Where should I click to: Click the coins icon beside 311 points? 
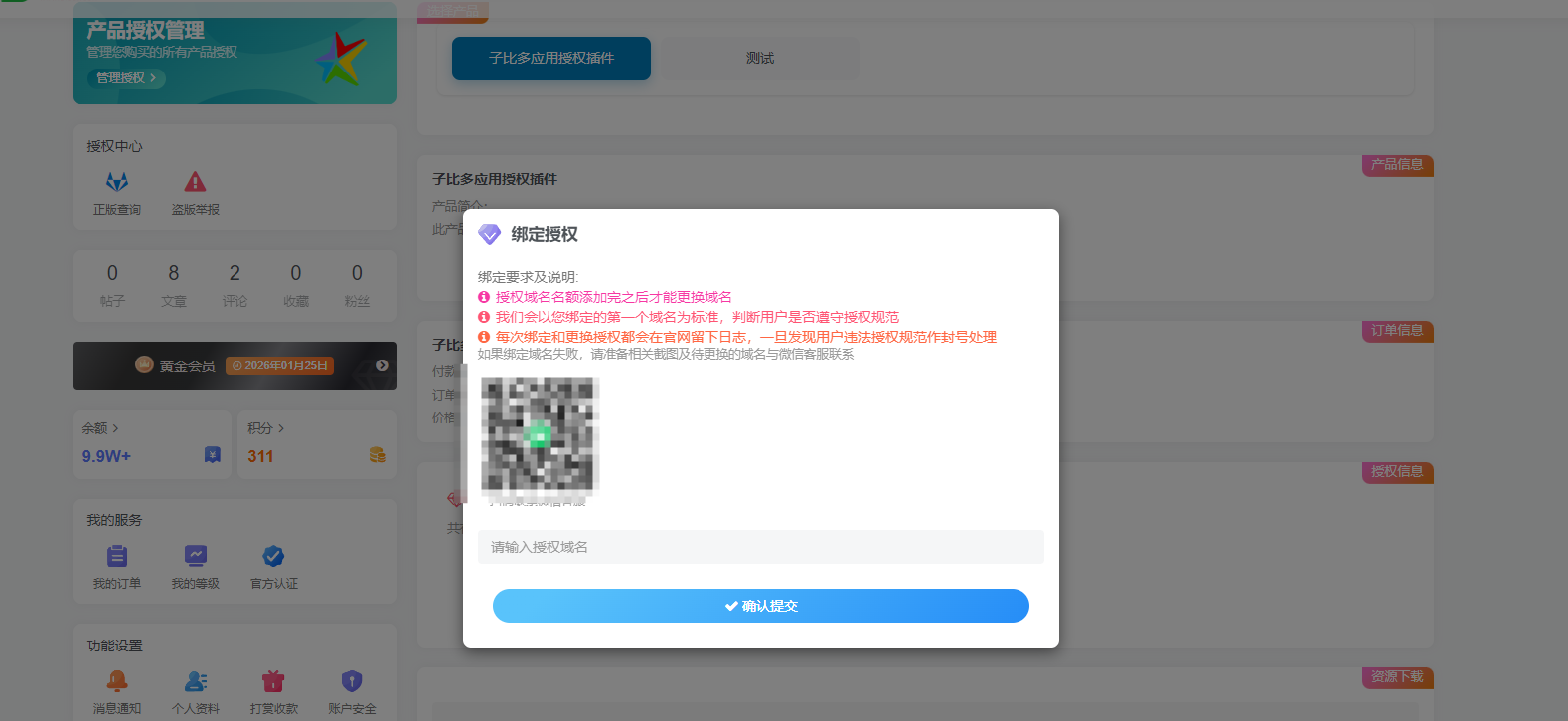tap(378, 454)
